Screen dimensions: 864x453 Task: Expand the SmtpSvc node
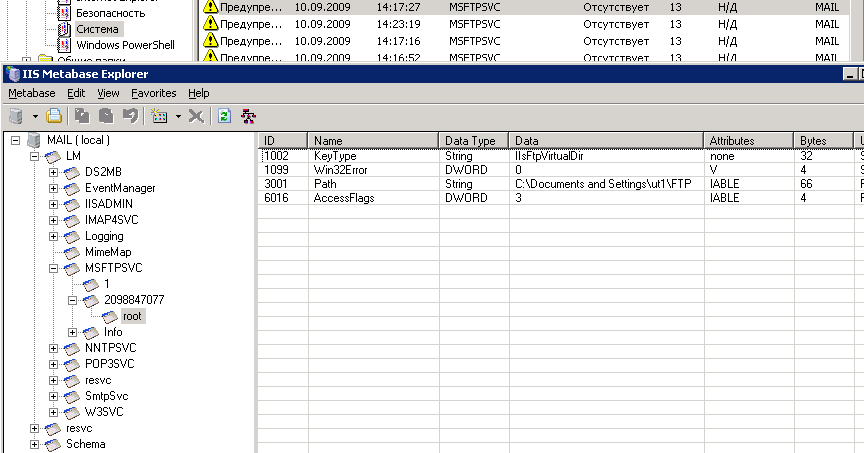pos(53,396)
